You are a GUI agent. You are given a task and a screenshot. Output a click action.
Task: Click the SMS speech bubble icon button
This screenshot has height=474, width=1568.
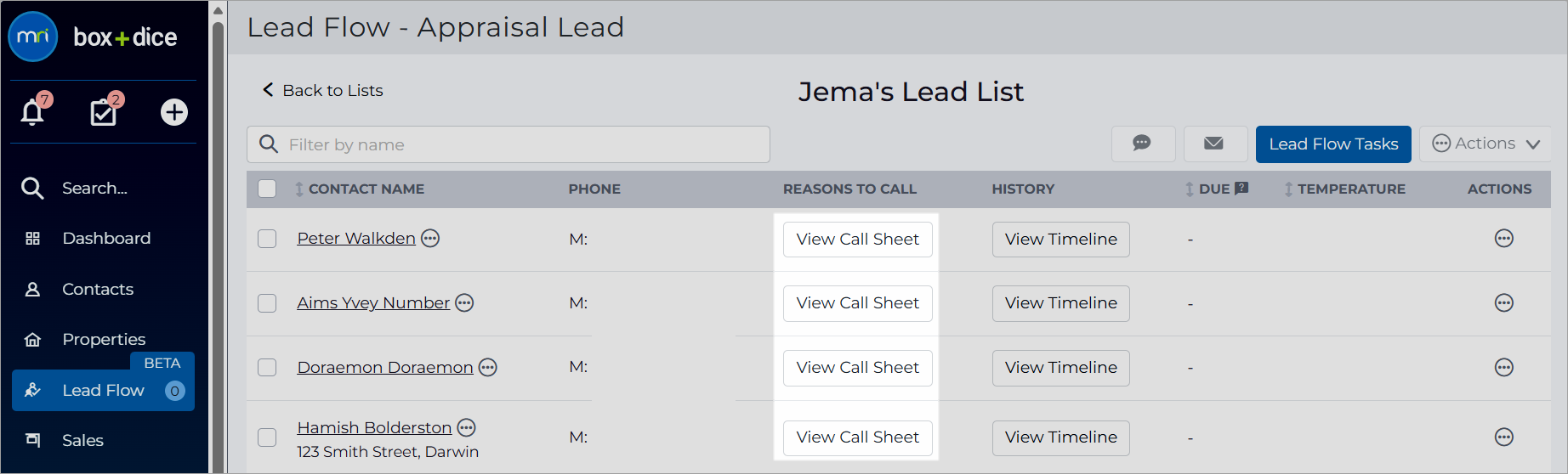pyautogui.click(x=1143, y=144)
